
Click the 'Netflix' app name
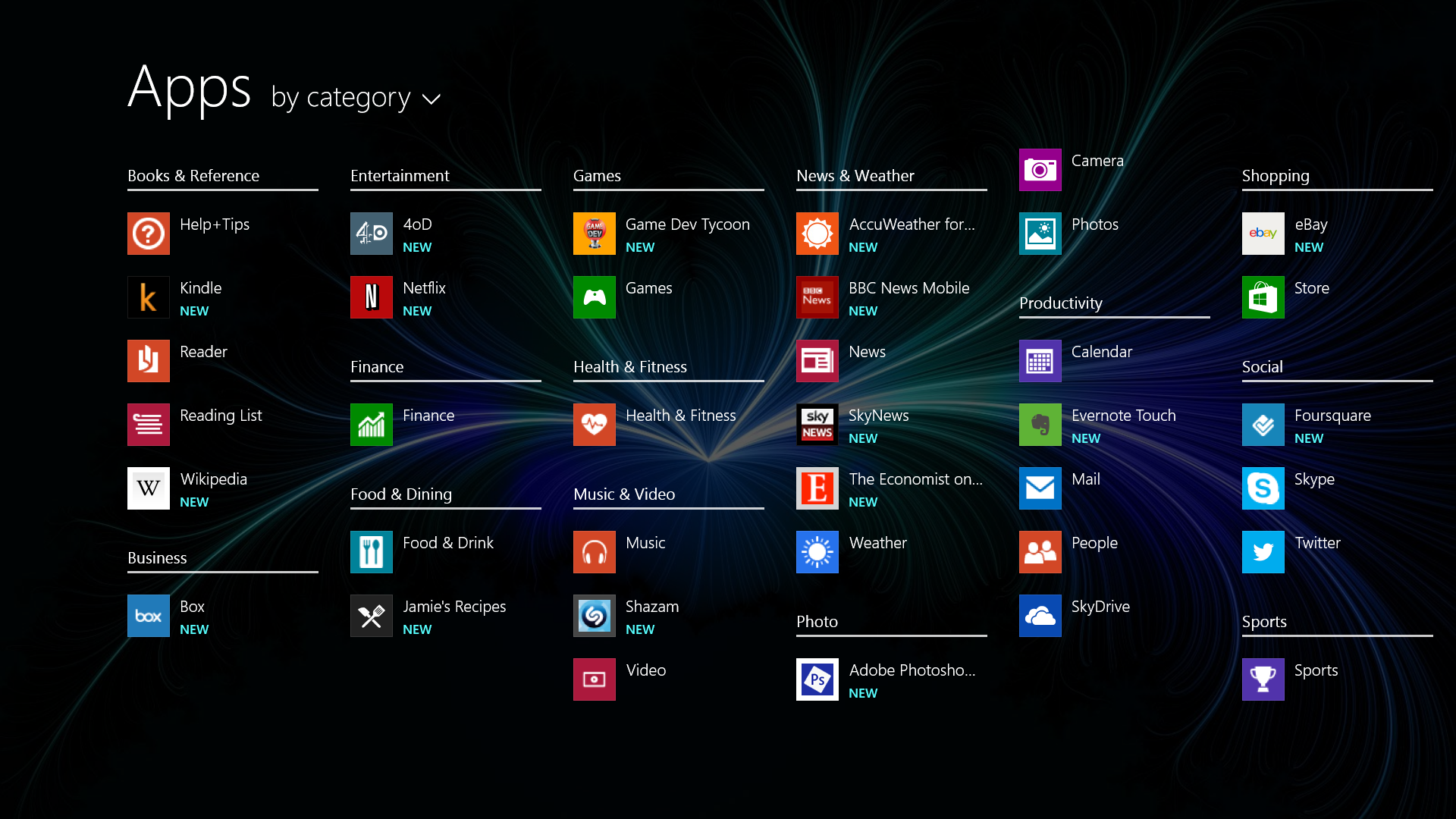tap(424, 288)
